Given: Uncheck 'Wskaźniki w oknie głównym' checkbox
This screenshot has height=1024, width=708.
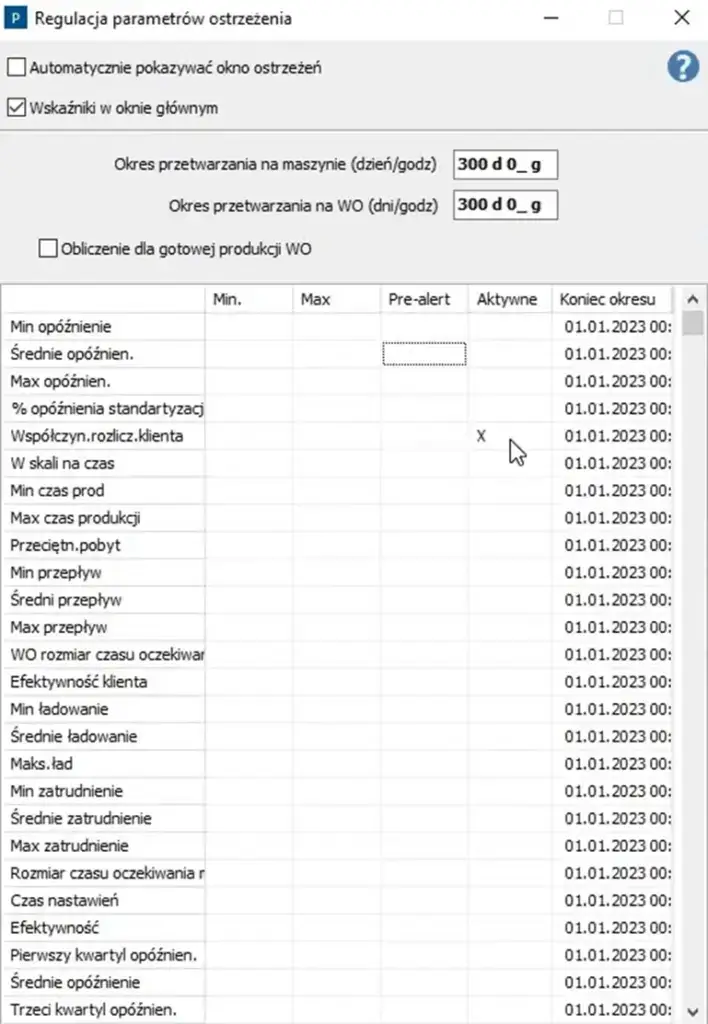Looking at the screenshot, I should [x=17, y=107].
